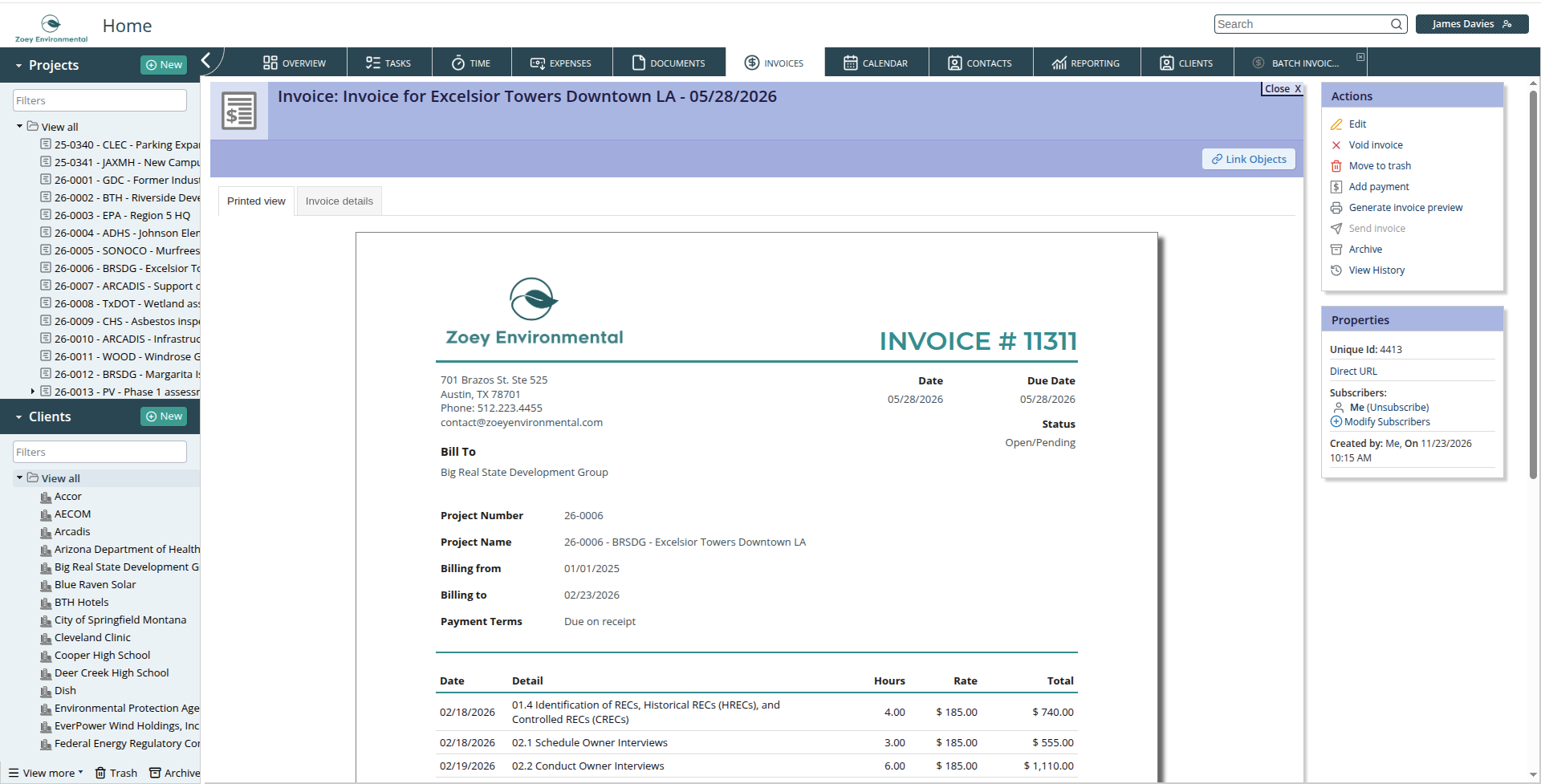Open the Trash at the sidebar bottom
This screenshot has width=1541, height=784.
coord(116,773)
